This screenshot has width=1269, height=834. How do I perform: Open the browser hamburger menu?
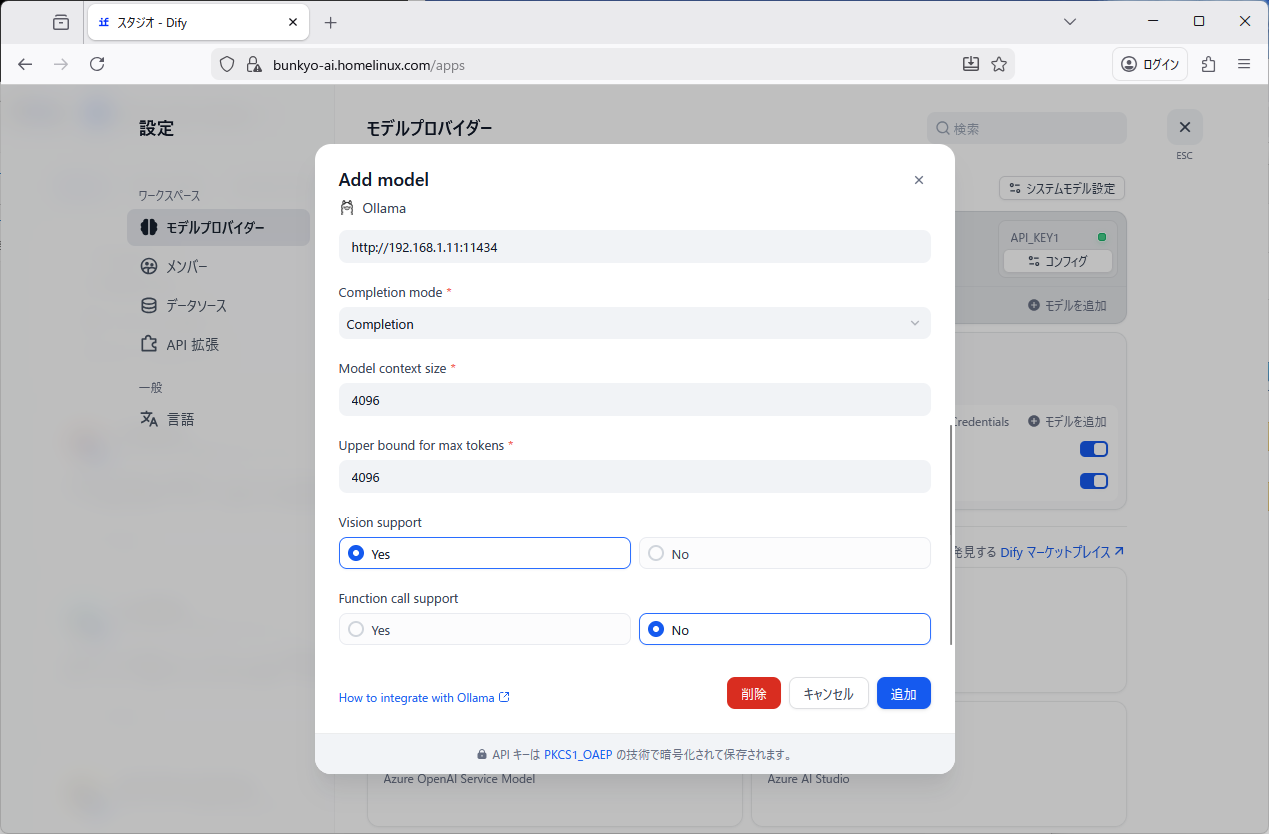[1244, 64]
